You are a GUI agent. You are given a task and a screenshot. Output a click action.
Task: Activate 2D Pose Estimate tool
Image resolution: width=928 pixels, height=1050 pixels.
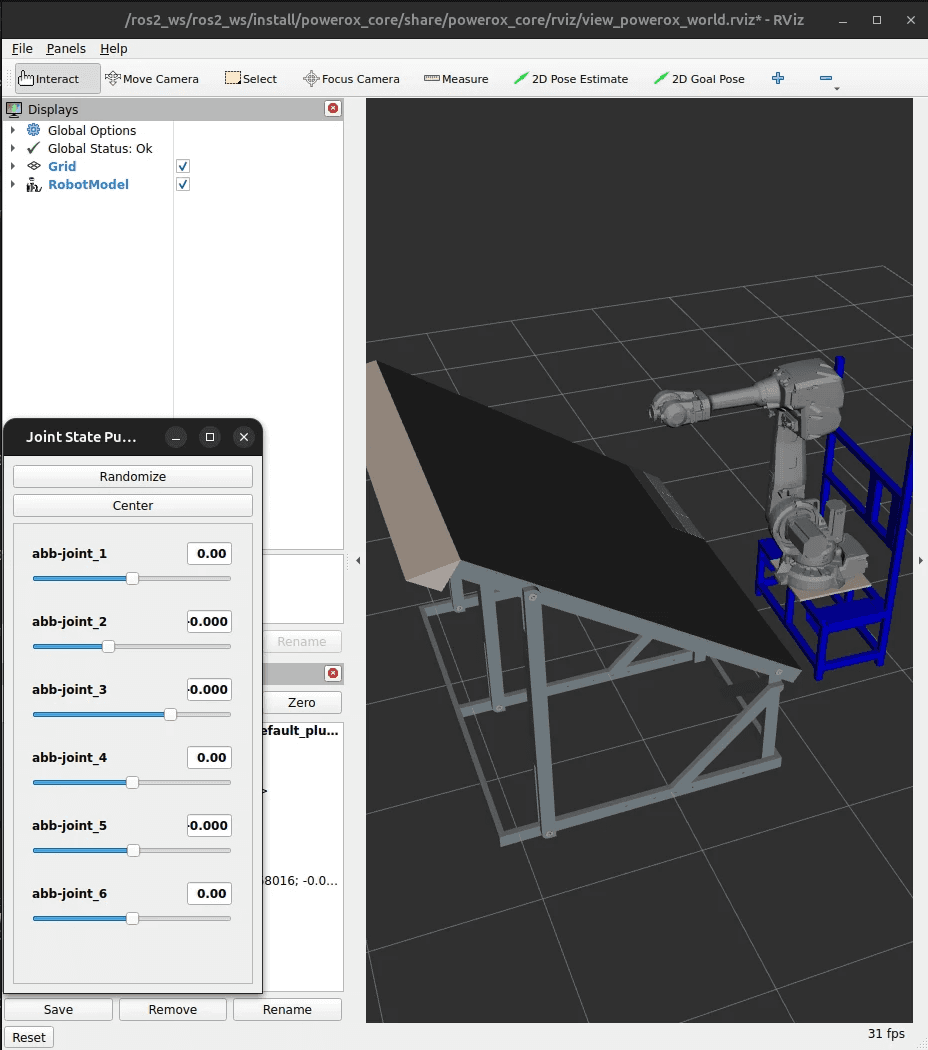point(571,79)
